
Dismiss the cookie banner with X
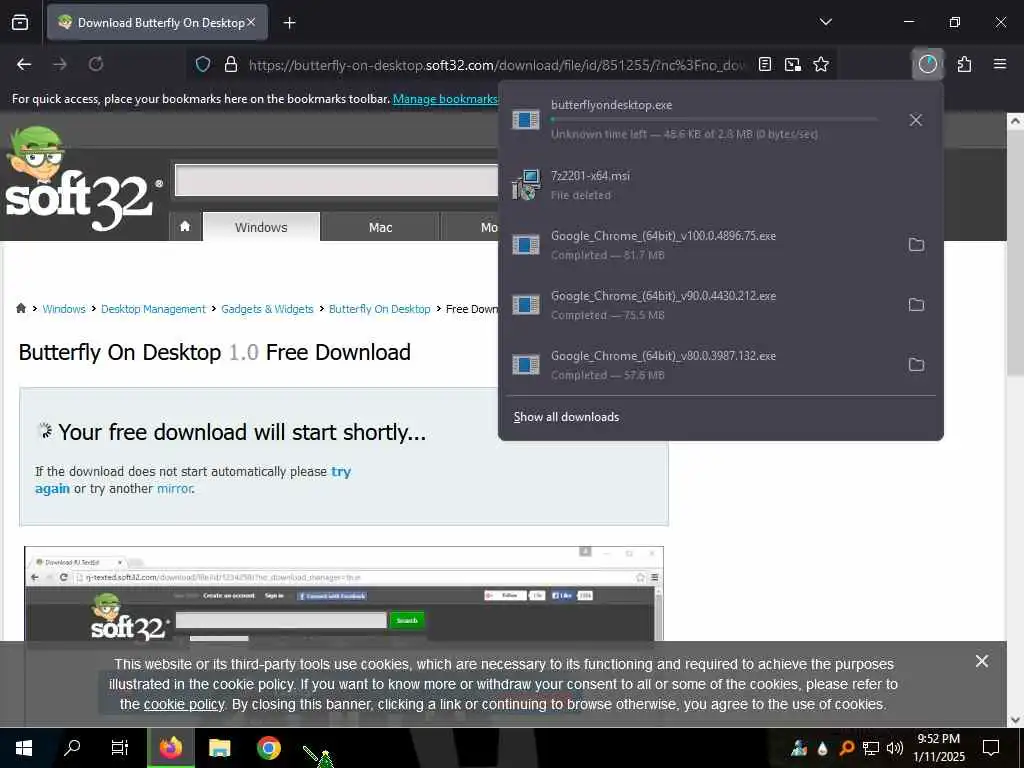(x=982, y=661)
